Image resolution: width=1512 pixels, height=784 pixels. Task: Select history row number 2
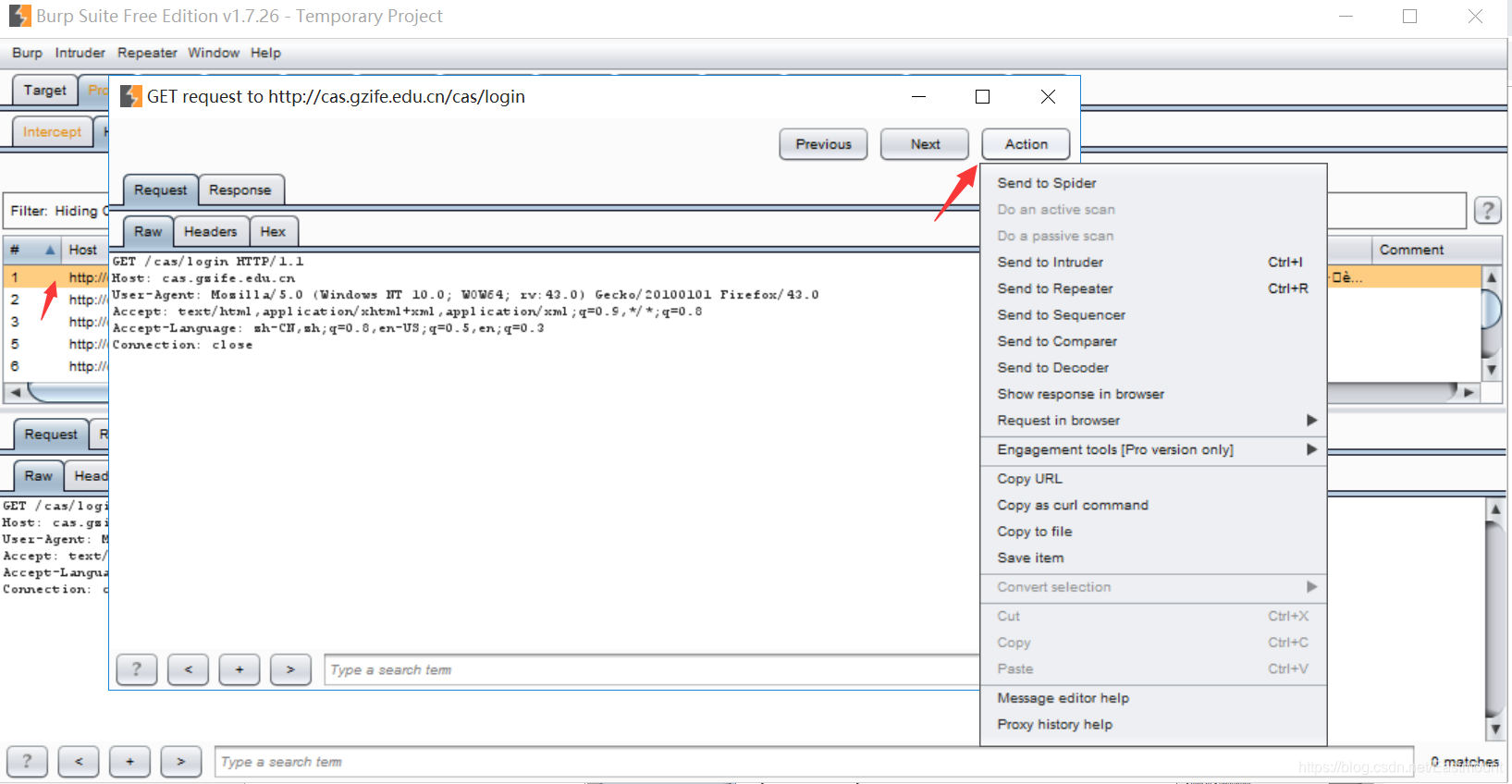pyautogui.click(x=55, y=300)
